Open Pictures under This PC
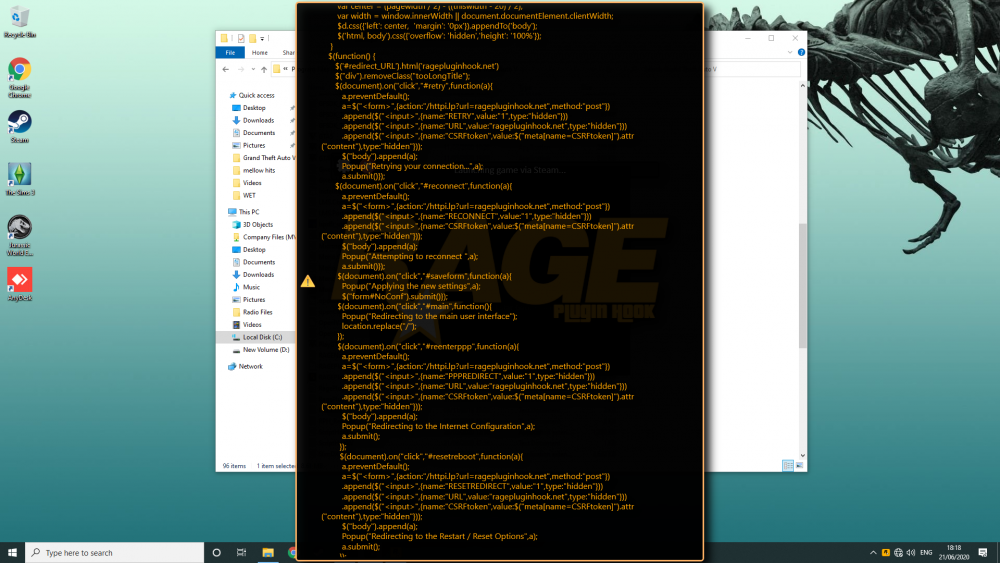Screen dimensions: 1000x563 (254, 300)
